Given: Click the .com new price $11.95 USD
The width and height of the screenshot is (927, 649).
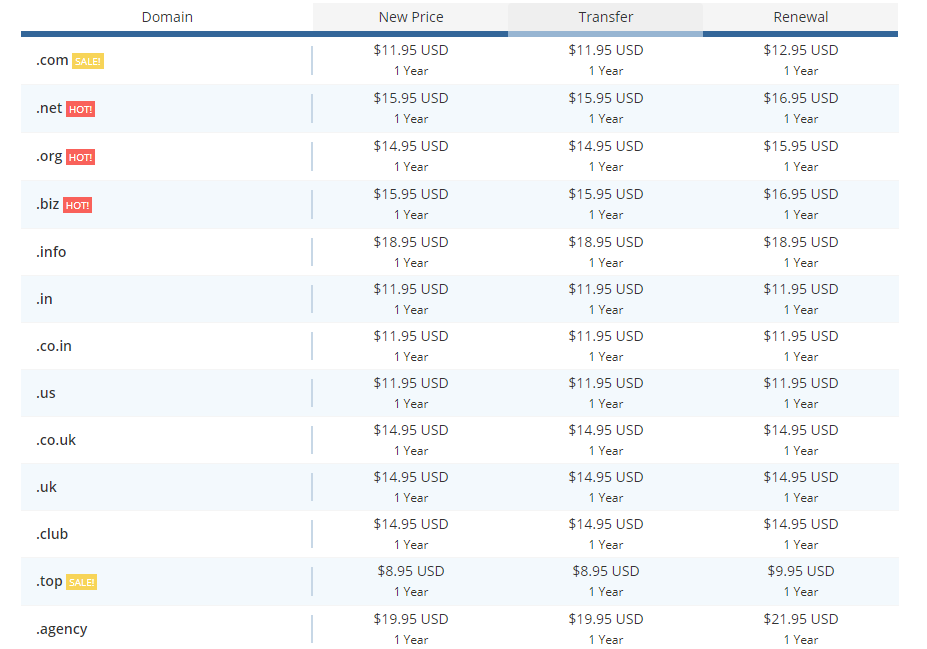Looking at the screenshot, I should click(x=411, y=50).
